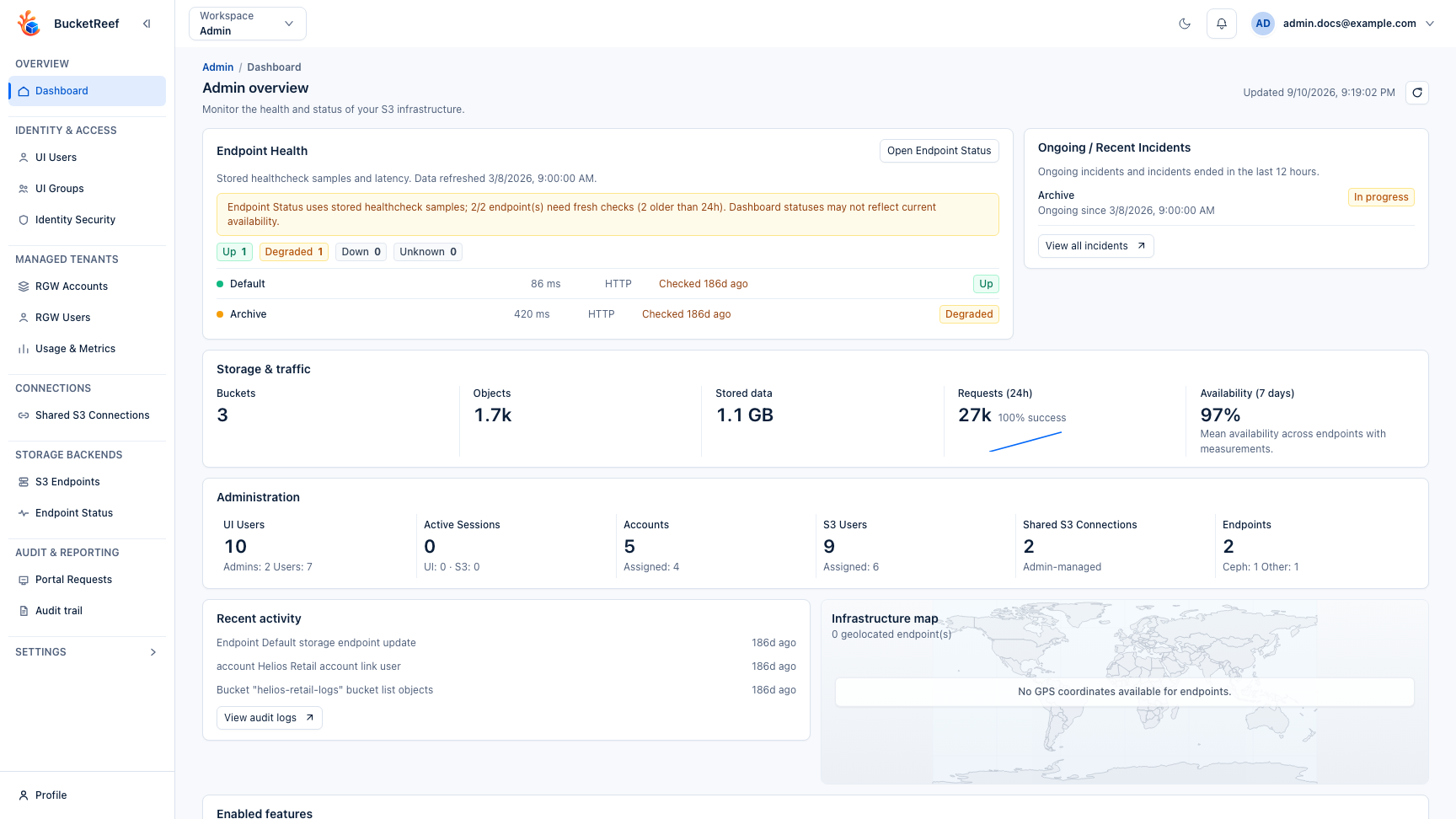The height and width of the screenshot is (819, 1456).
Task: Click the Shared S3 Connections link icon
Action: (x=24, y=415)
